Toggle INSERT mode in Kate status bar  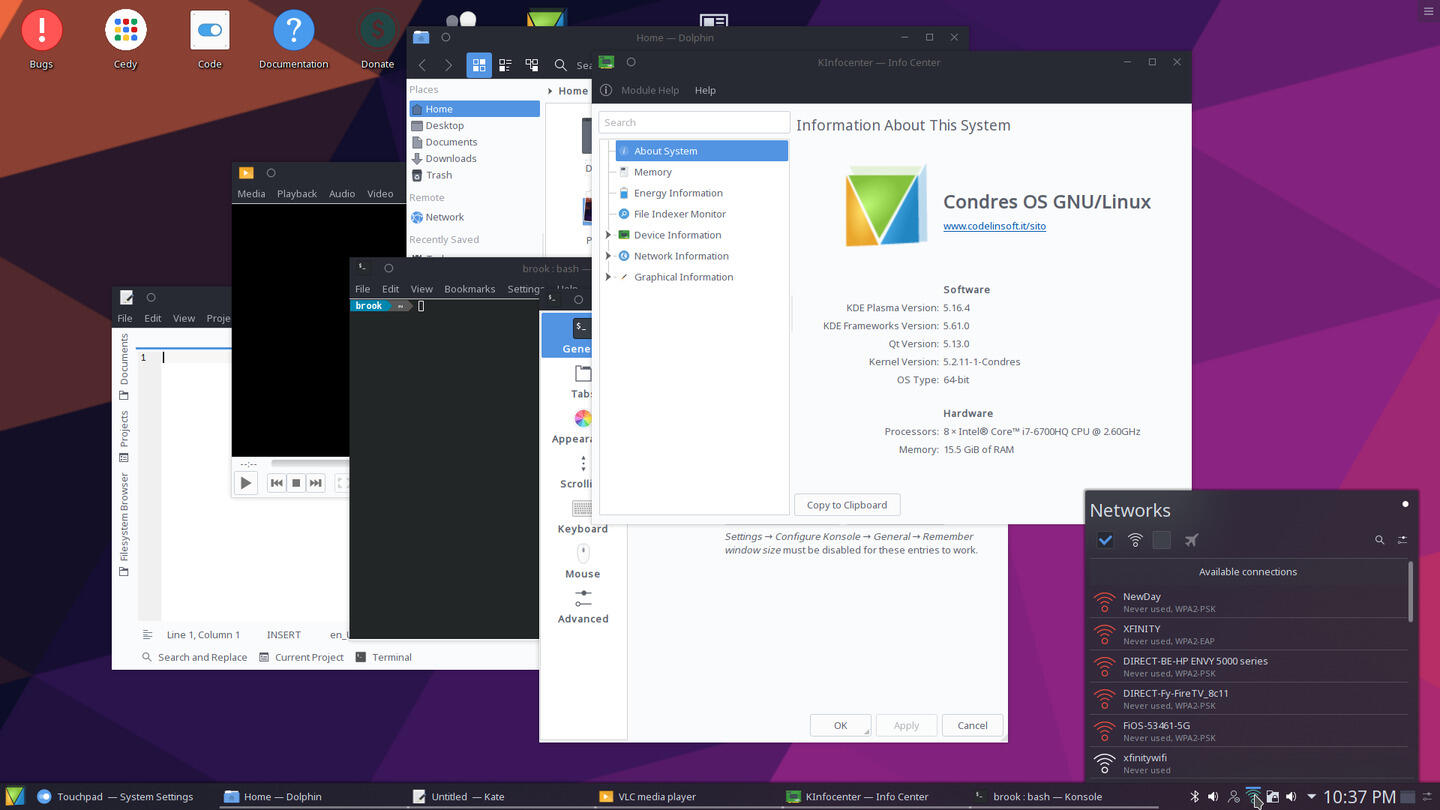(x=284, y=635)
